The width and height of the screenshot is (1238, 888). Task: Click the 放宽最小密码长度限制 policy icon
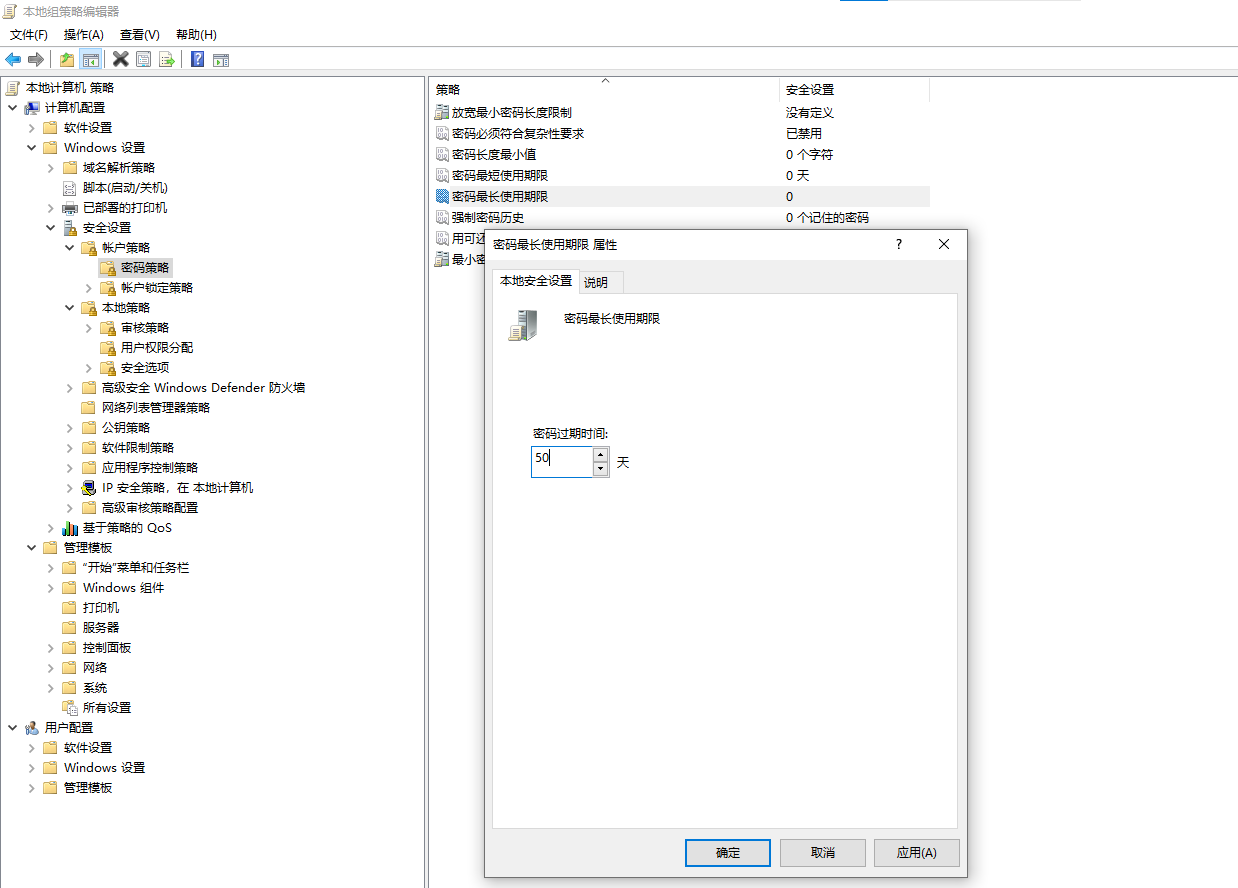pos(442,112)
